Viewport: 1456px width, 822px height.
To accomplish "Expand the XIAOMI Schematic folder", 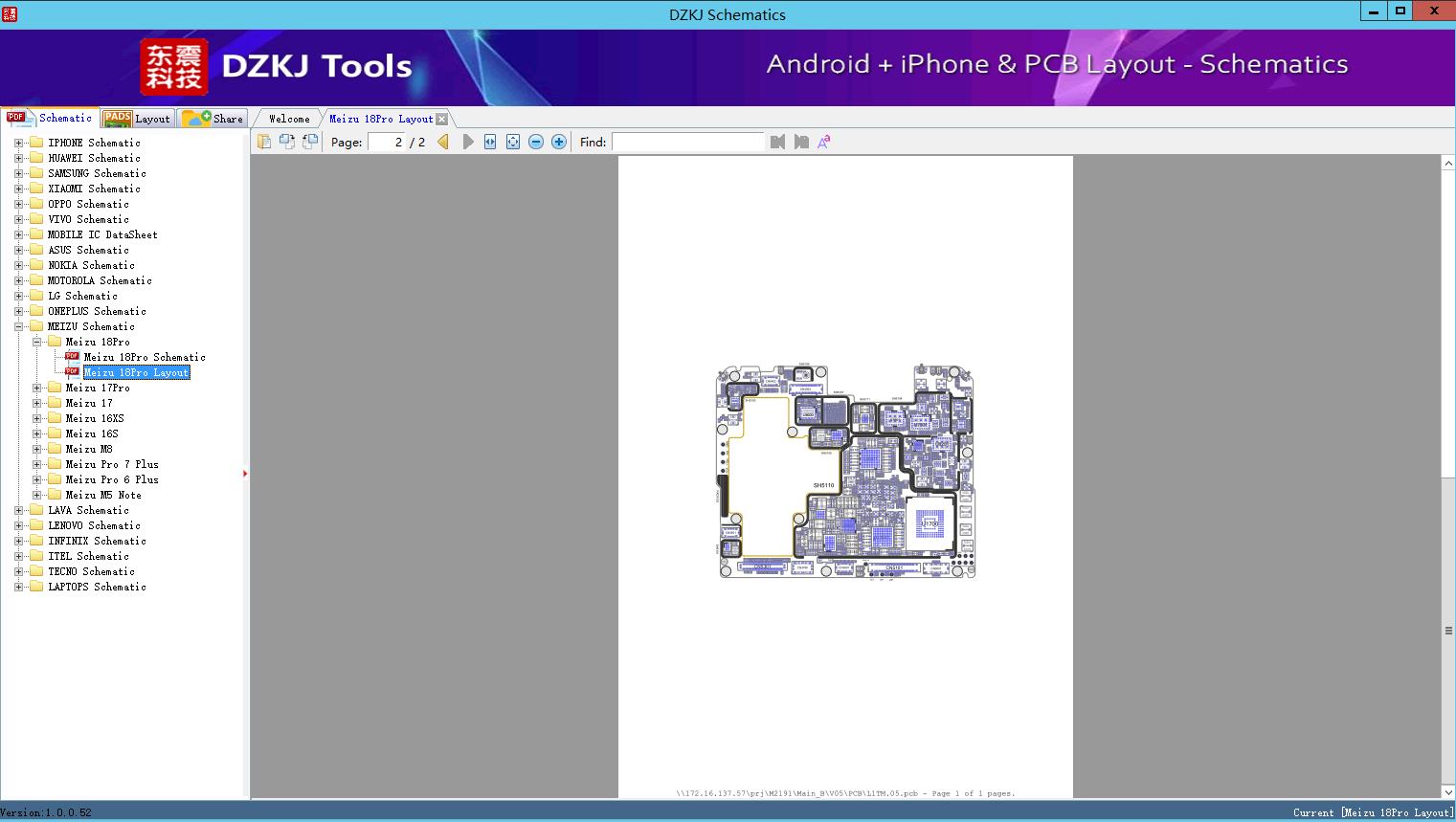I will (18, 189).
